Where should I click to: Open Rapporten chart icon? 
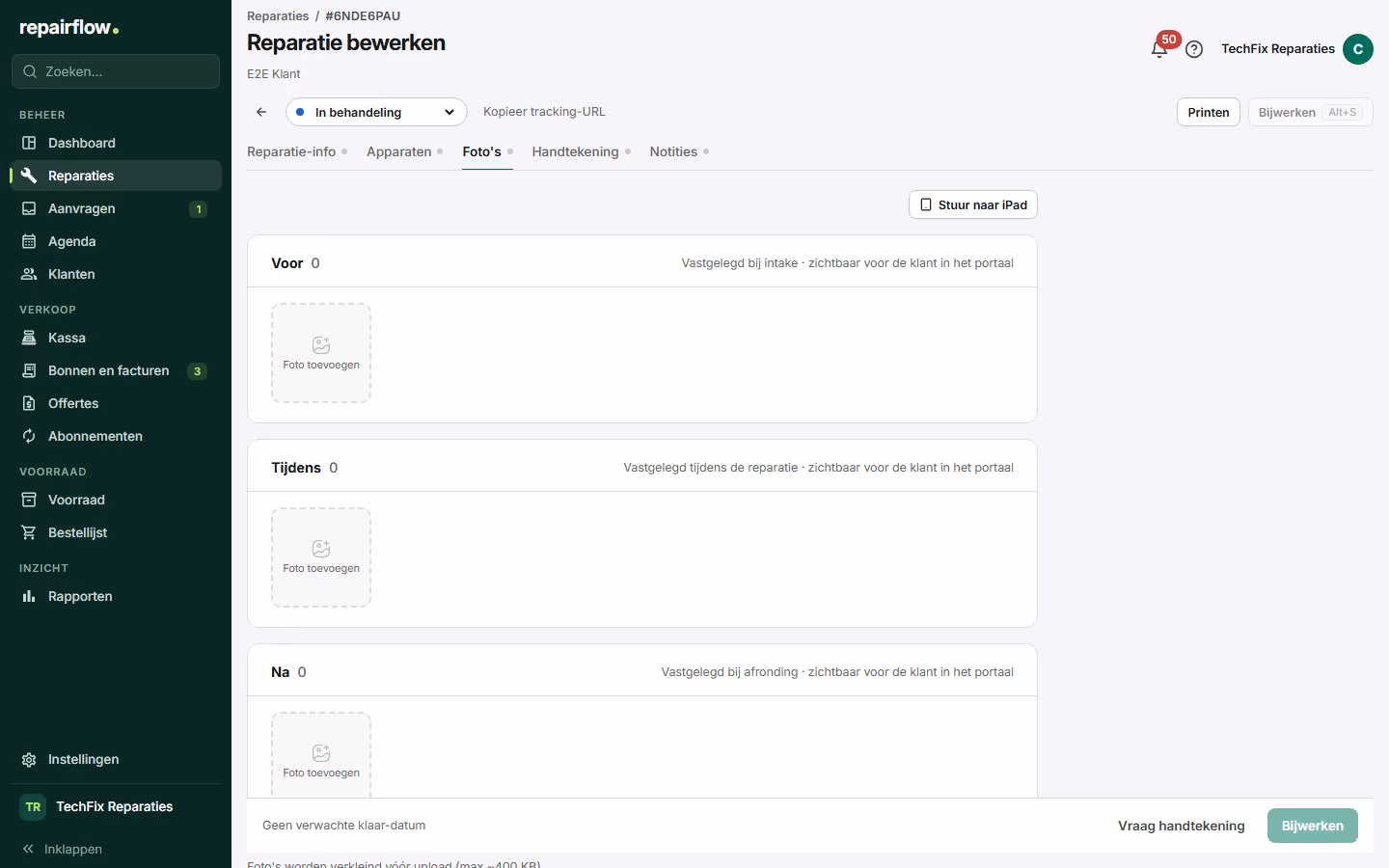(29, 596)
